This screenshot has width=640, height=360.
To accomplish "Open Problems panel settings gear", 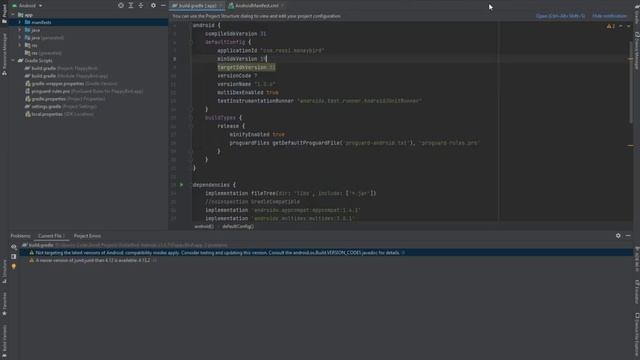I will (x=618, y=236).
